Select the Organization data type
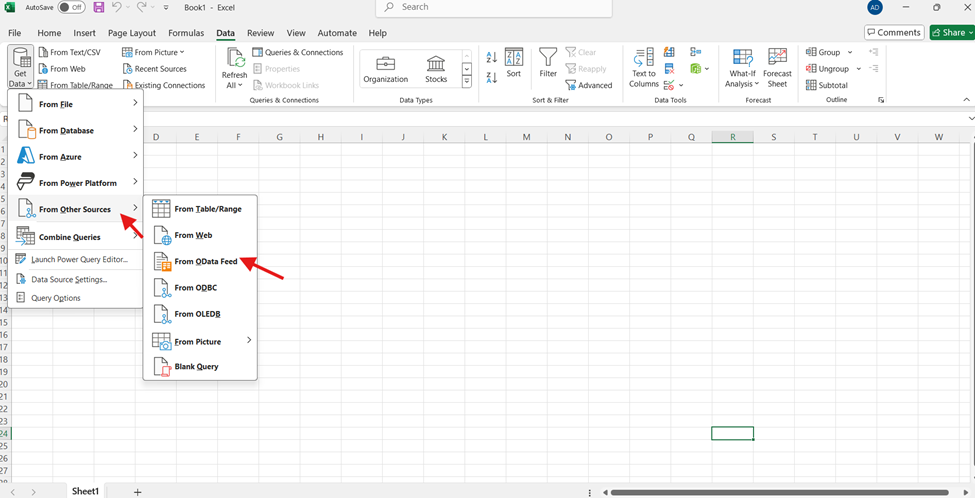975x498 pixels. pos(385,68)
